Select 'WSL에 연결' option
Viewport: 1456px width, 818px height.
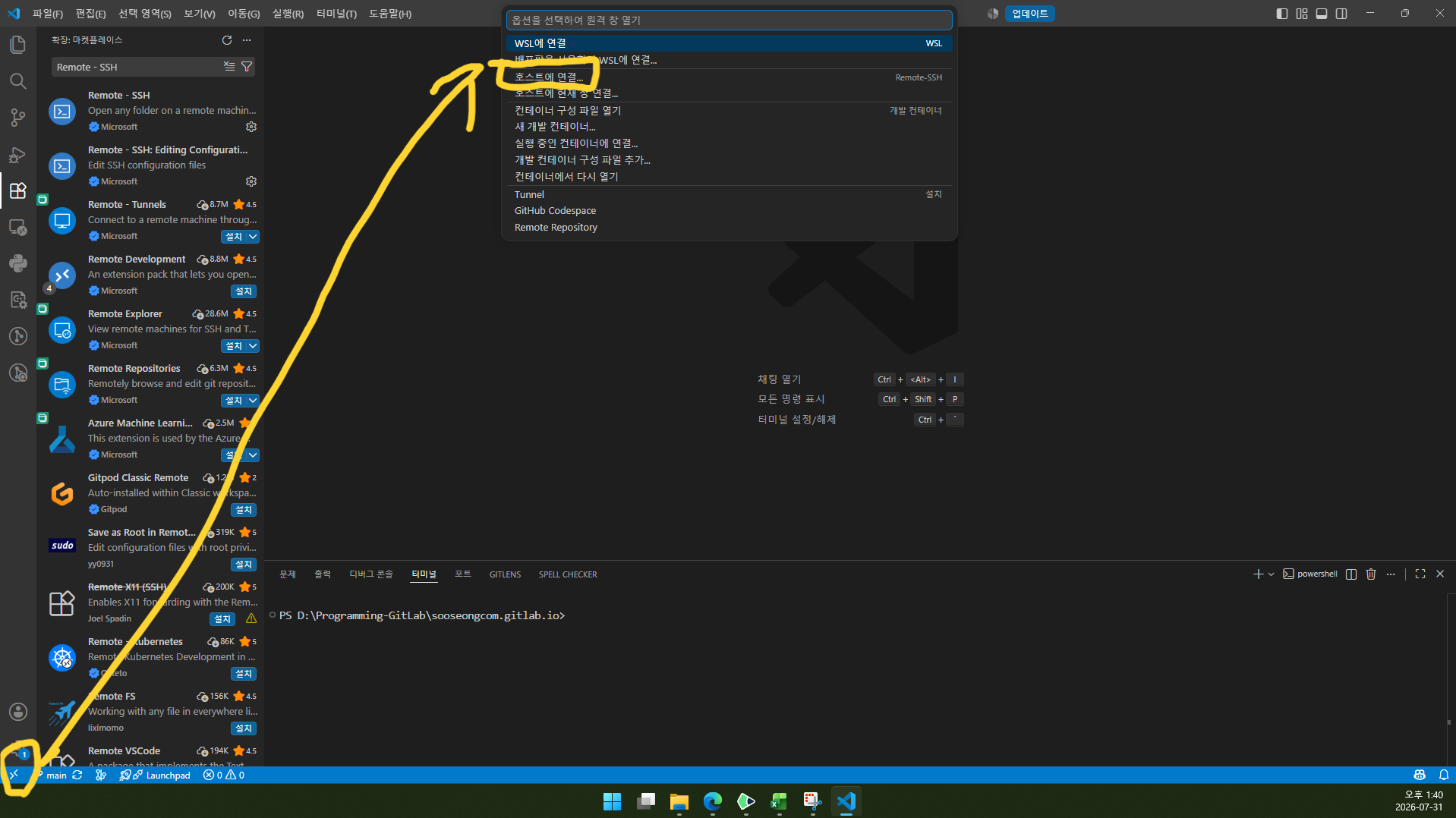click(x=729, y=43)
